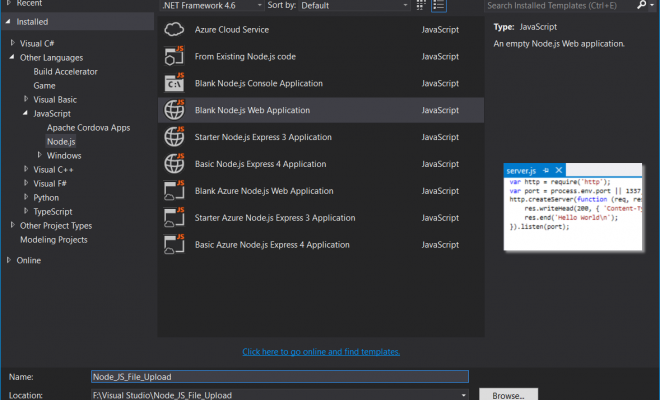Select Build Accelerator in the tree
Screen dimensions: 660x400
coord(65,72)
